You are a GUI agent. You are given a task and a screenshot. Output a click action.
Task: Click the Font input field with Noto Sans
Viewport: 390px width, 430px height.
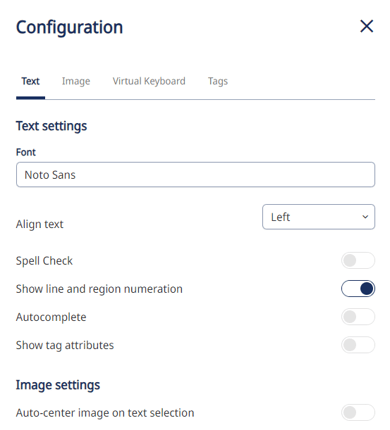coord(195,175)
